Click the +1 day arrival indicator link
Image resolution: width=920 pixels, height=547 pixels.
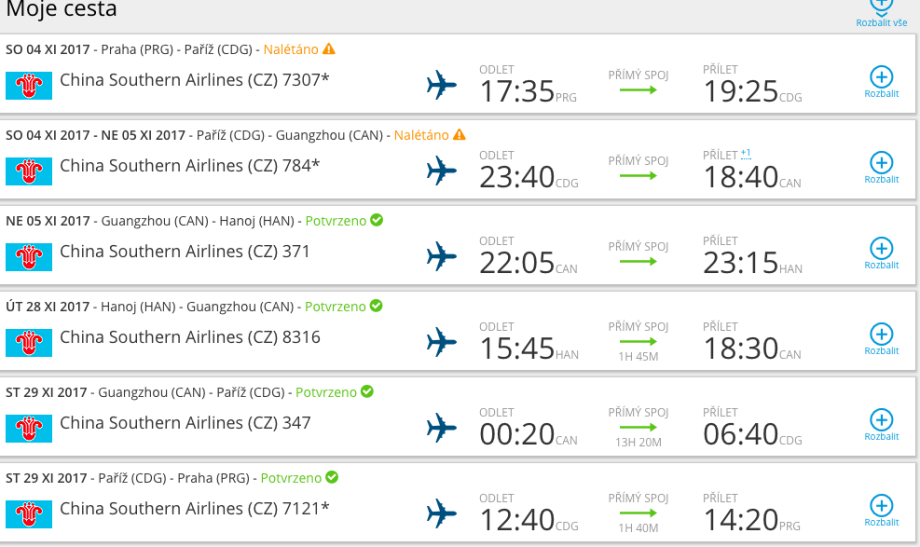pyautogui.click(x=746, y=154)
